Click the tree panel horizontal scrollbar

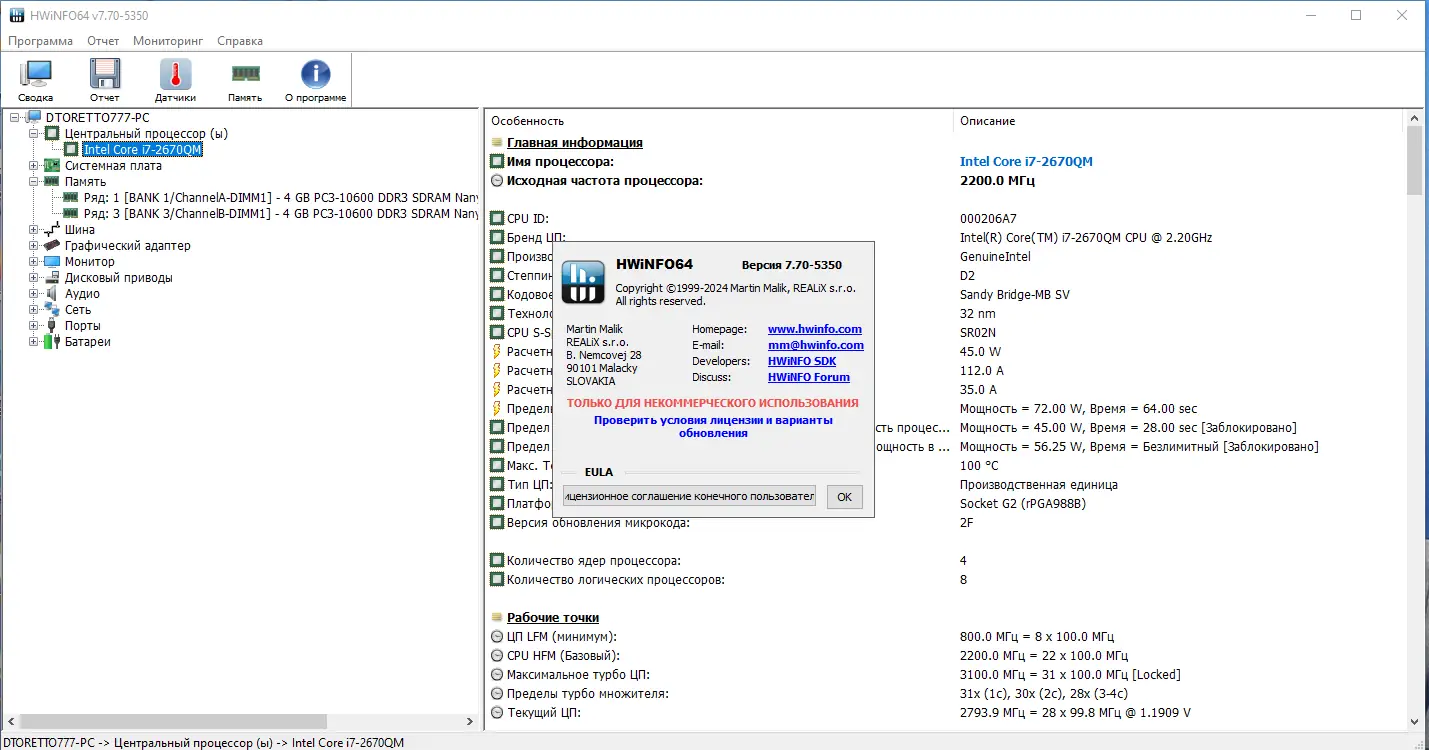(239, 721)
